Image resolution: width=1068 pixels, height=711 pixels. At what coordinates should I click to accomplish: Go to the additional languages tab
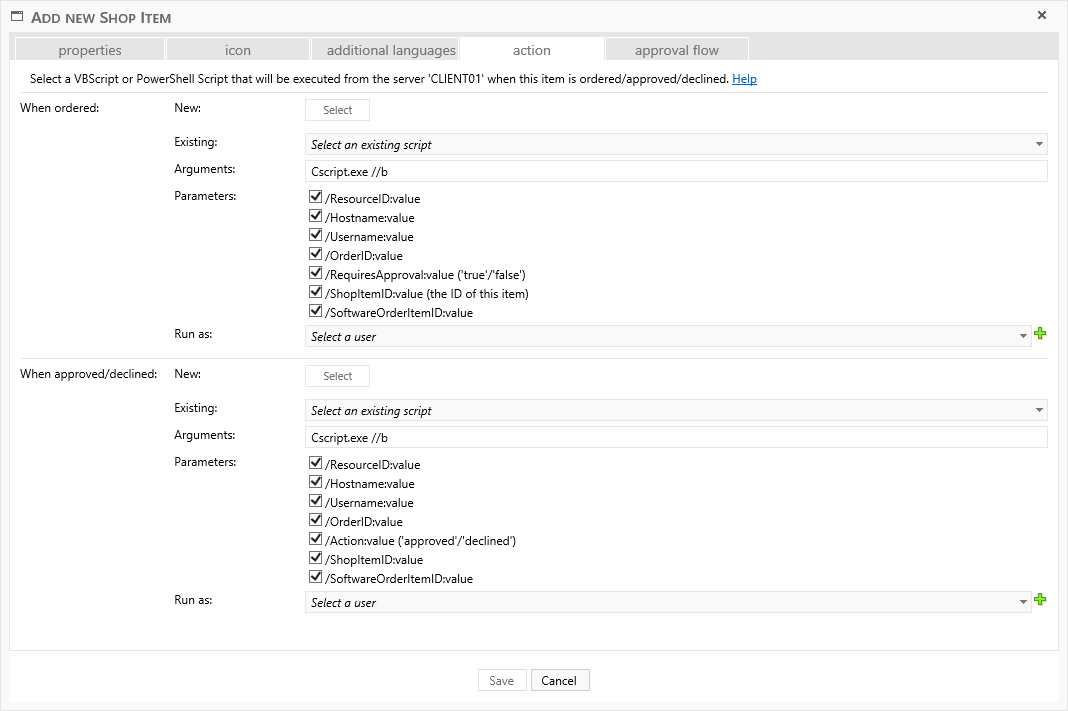tap(391, 50)
